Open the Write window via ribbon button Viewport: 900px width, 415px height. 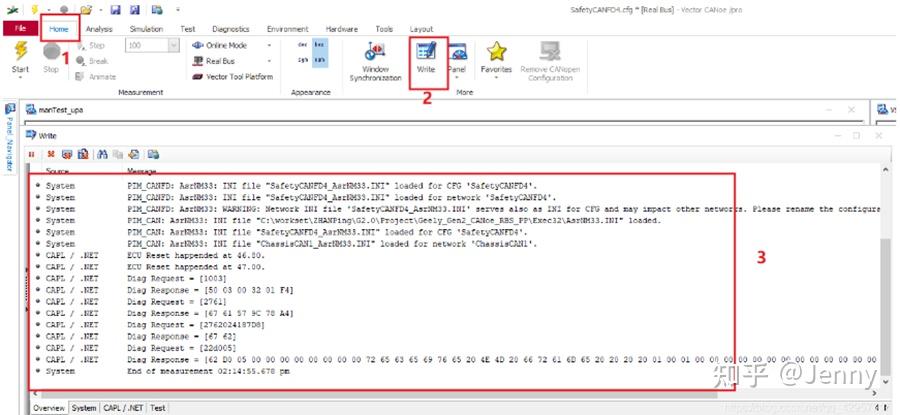pos(426,57)
